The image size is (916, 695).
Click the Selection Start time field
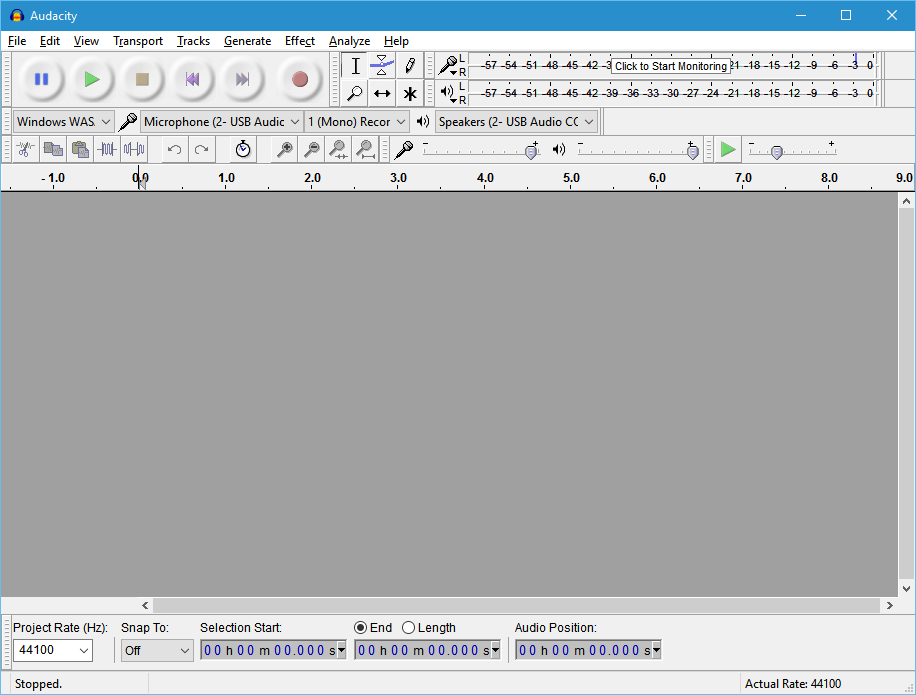click(x=269, y=650)
